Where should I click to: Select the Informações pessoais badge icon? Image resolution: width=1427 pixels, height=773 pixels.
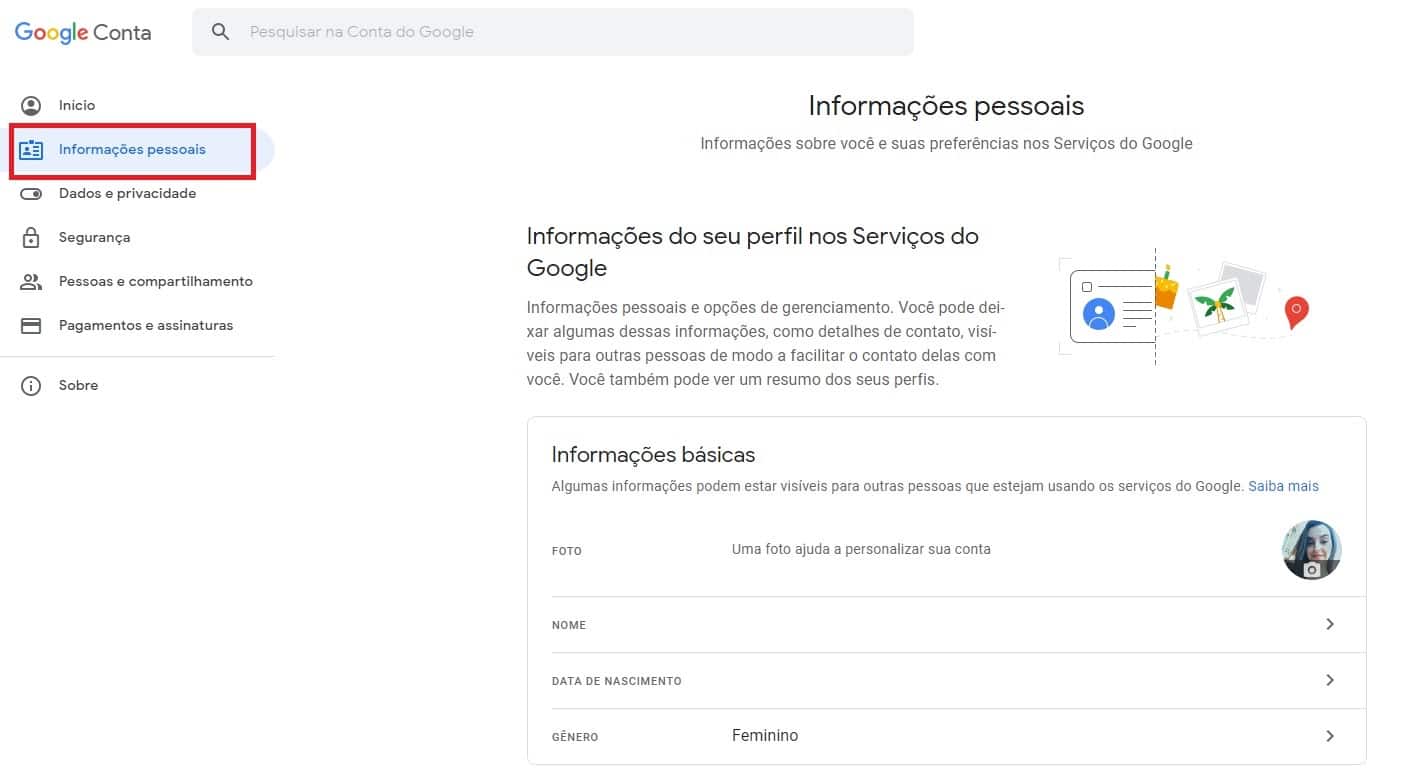click(x=31, y=149)
